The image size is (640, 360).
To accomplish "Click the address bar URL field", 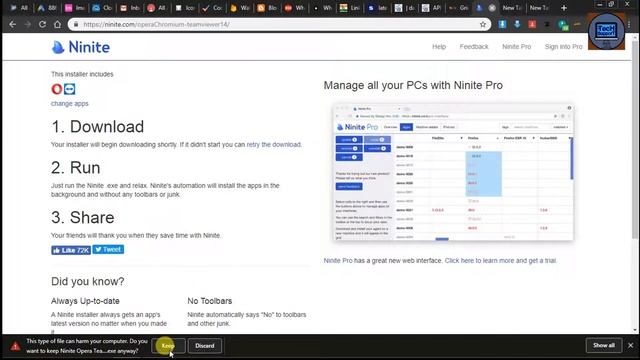I will (278, 24).
